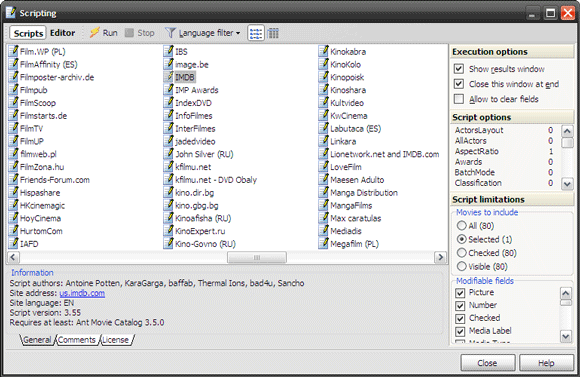
Task: Select the Visible (80) radio button
Action: (x=461, y=266)
